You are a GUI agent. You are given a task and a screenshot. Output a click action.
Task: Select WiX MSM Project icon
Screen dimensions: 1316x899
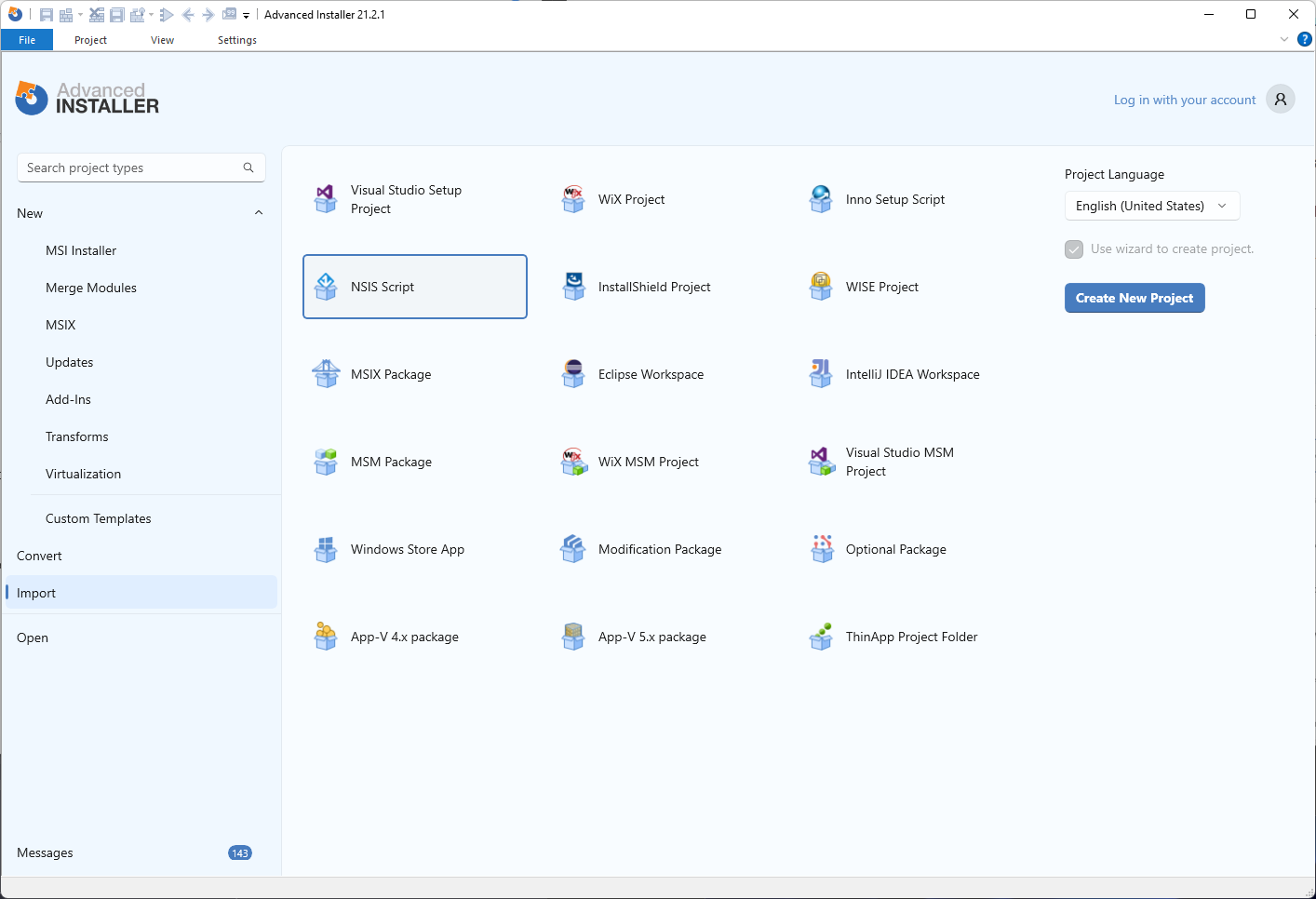pos(573,462)
